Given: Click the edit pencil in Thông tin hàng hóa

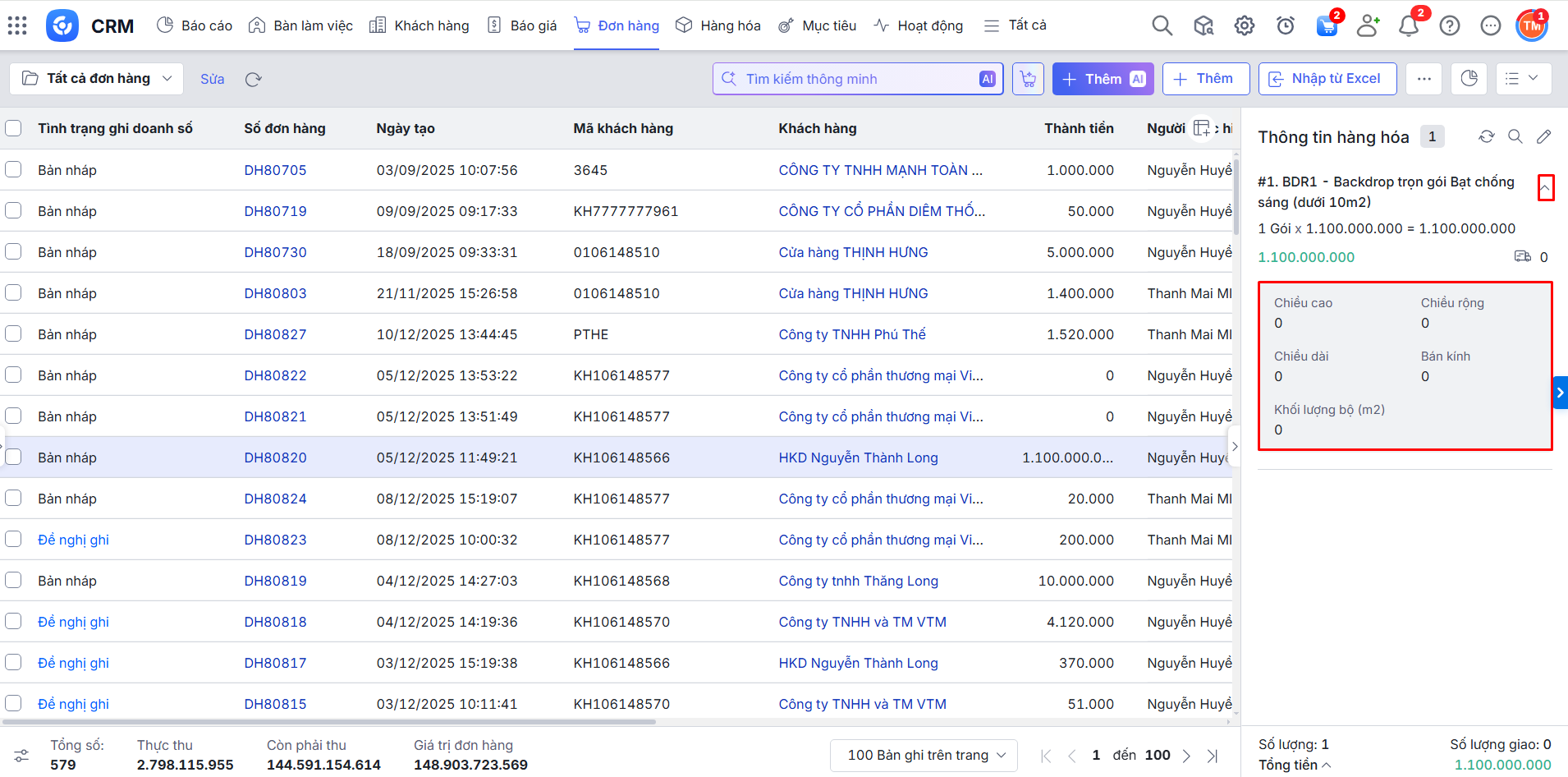Looking at the screenshot, I should point(1543,136).
